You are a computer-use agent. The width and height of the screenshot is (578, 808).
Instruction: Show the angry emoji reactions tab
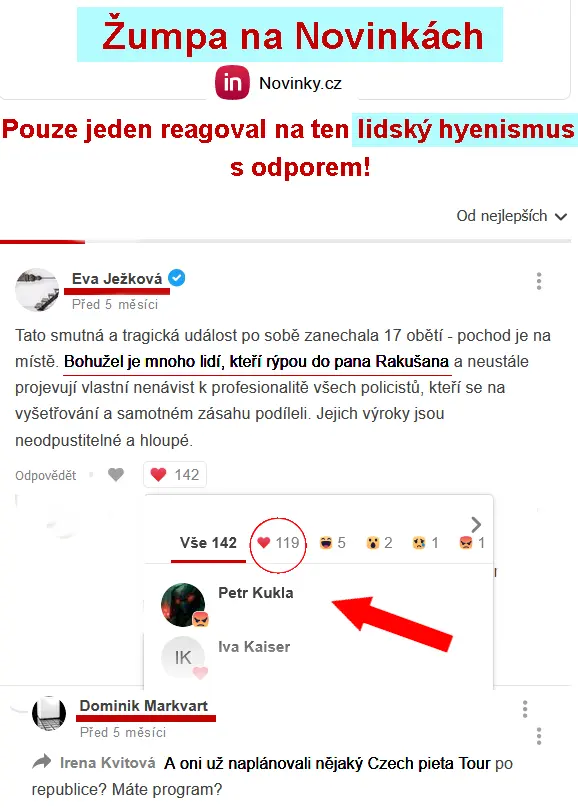(x=472, y=543)
